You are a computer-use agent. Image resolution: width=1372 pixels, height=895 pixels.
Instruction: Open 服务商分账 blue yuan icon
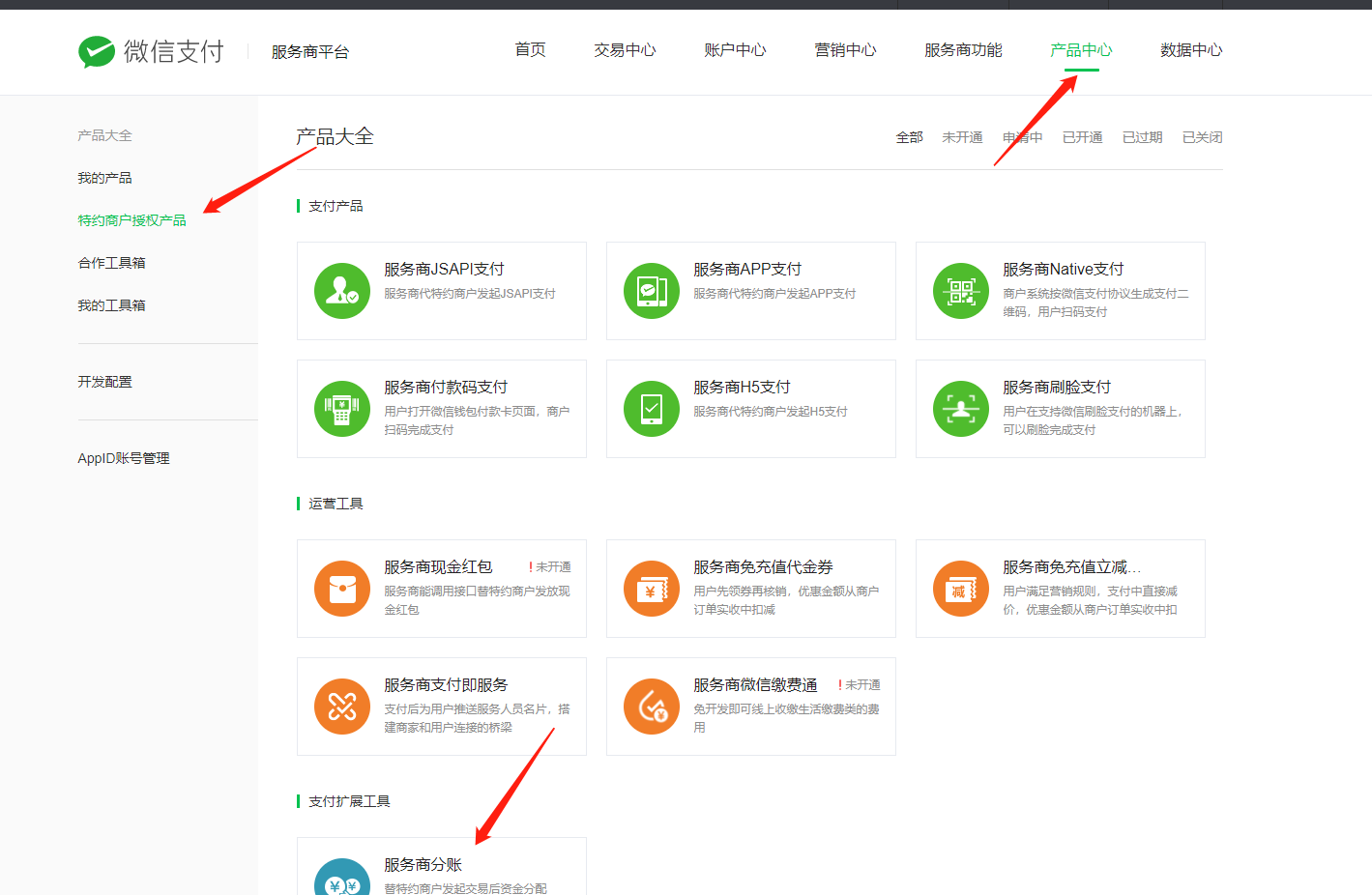342,878
